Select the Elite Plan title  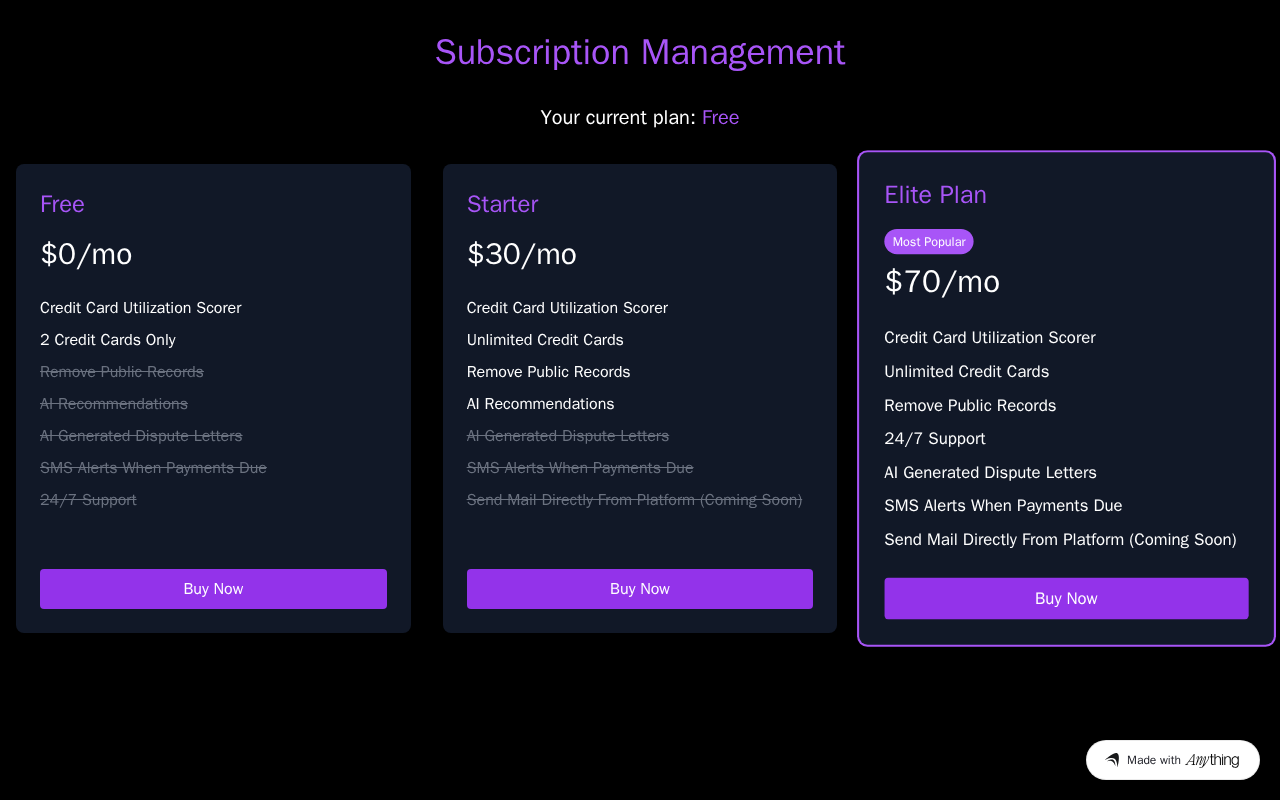(935, 195)
